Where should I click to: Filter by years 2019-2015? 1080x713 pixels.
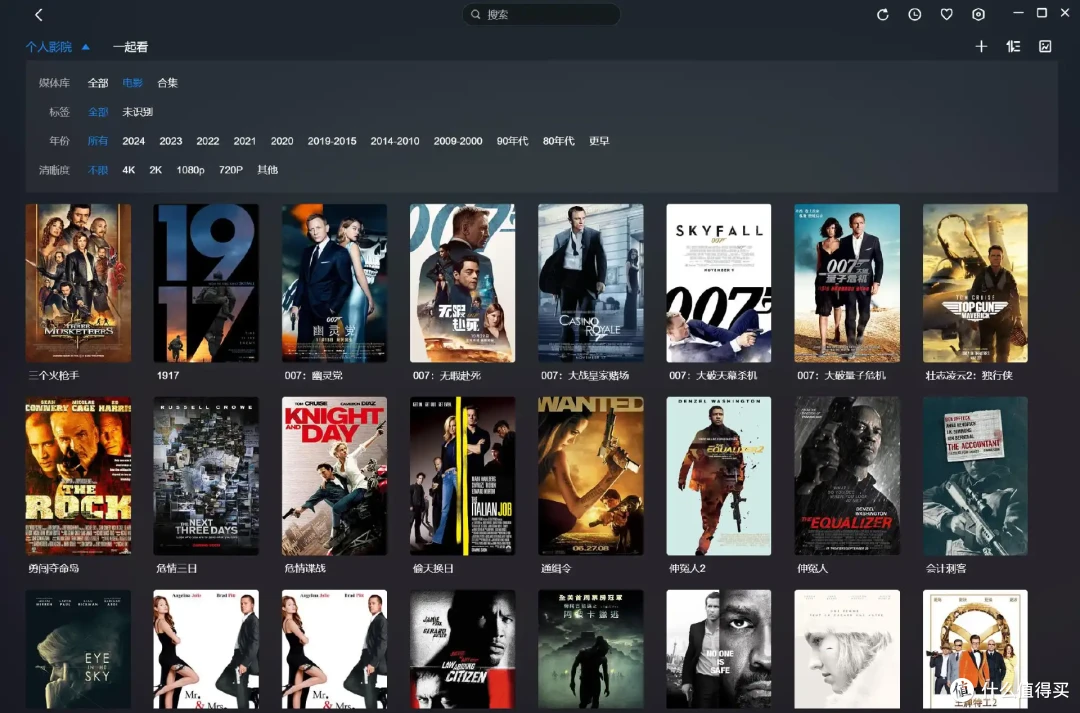click(x=332, y=141)
